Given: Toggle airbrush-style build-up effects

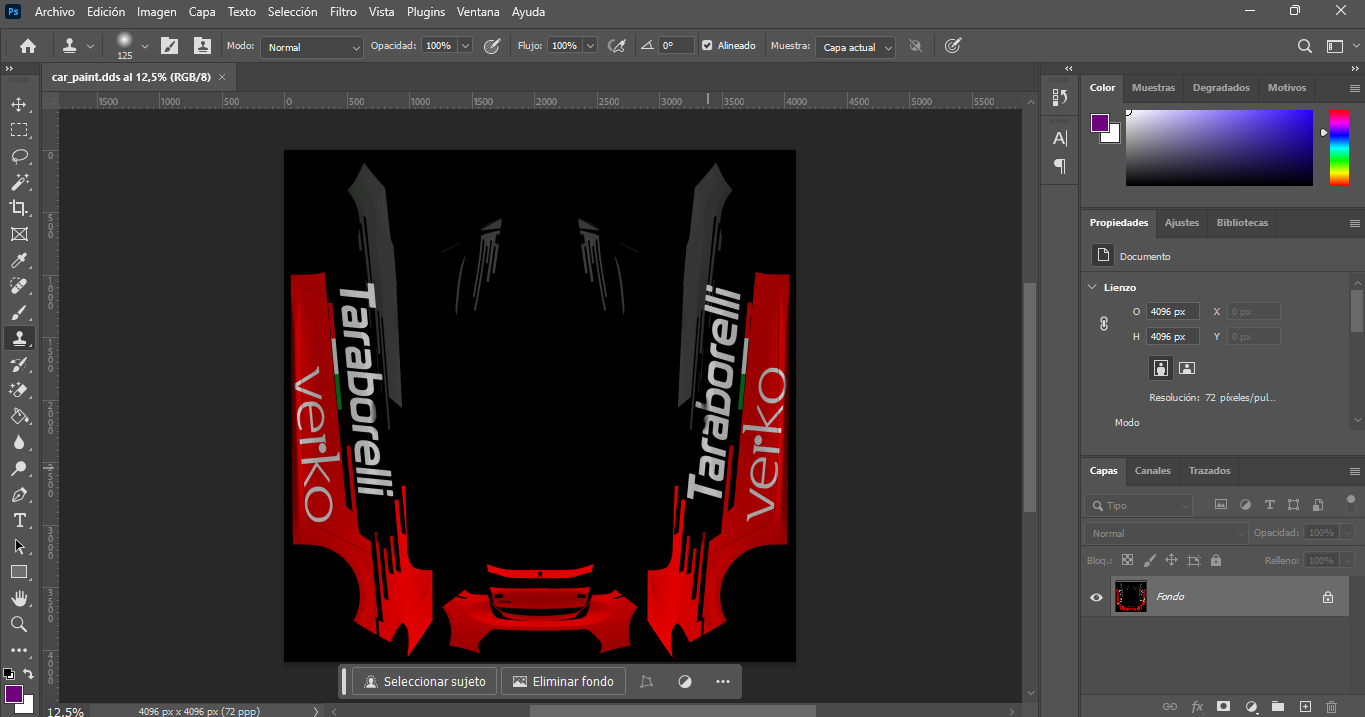Looking at the screenshot, I should pyautogui.click(x=618, y=46).
